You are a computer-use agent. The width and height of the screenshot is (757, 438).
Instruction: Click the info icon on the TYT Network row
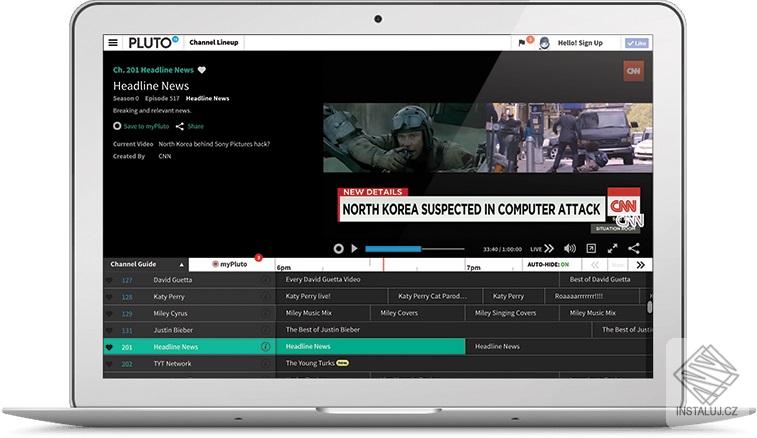tap(266, 364)
